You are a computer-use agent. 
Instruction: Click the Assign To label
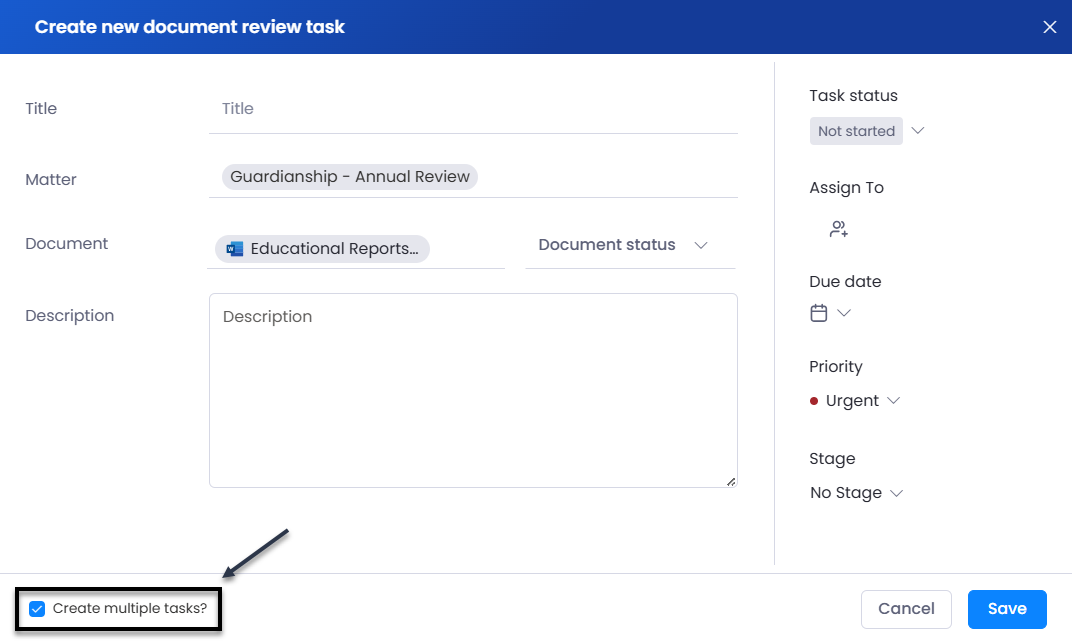click(846, 188)
